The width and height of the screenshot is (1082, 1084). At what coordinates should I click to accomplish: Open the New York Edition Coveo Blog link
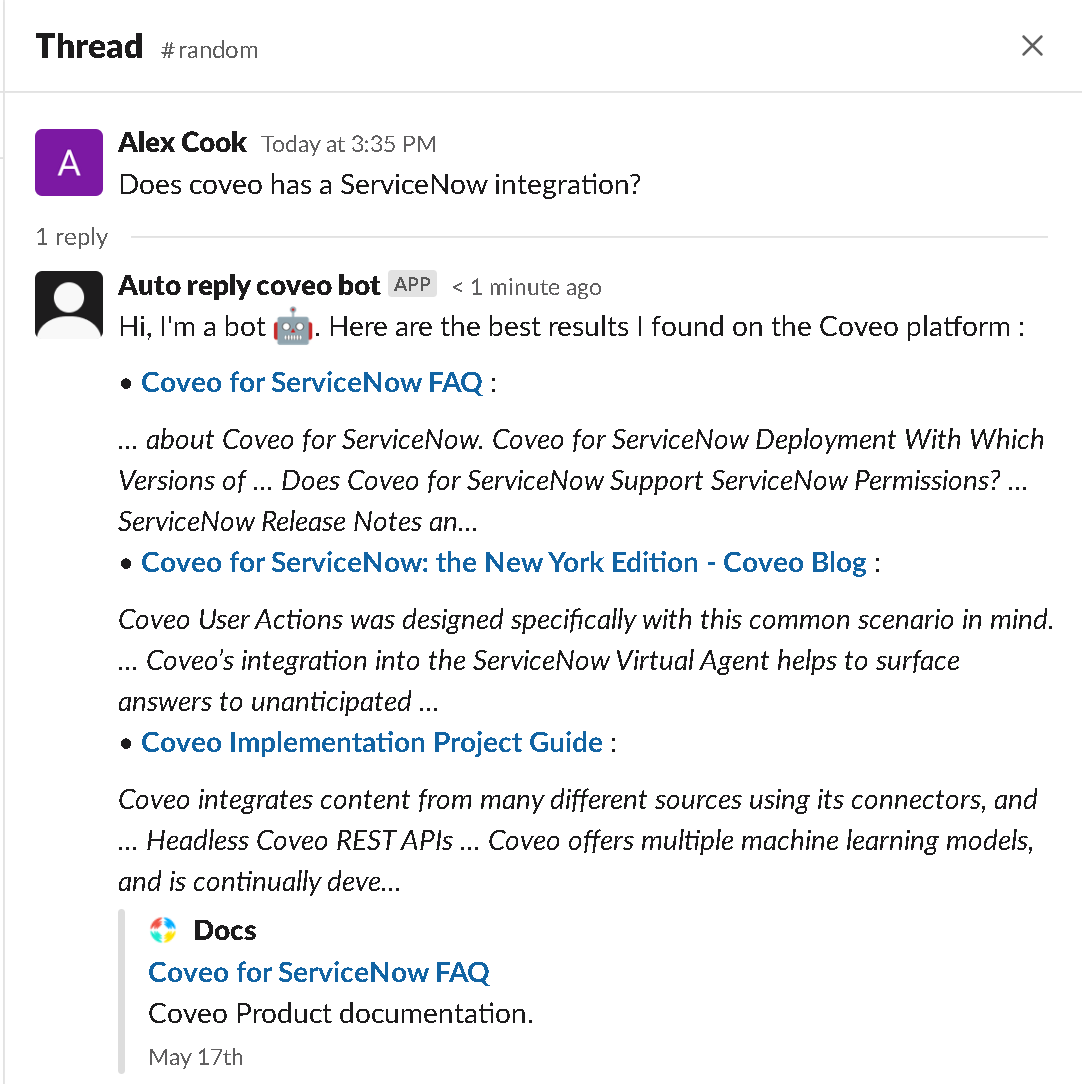[504, 563]
